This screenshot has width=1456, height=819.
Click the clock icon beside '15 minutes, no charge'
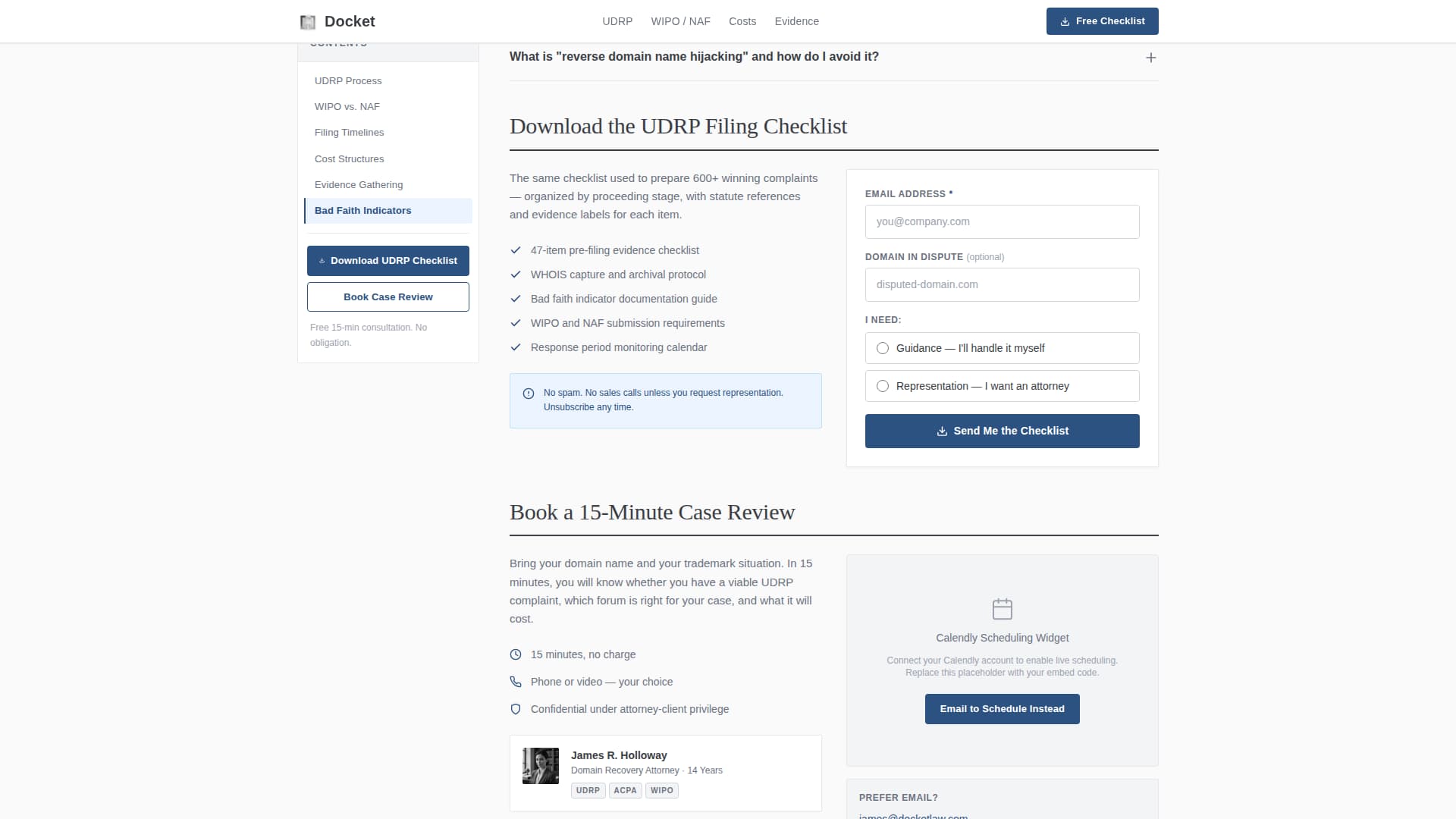click(516, 654)
